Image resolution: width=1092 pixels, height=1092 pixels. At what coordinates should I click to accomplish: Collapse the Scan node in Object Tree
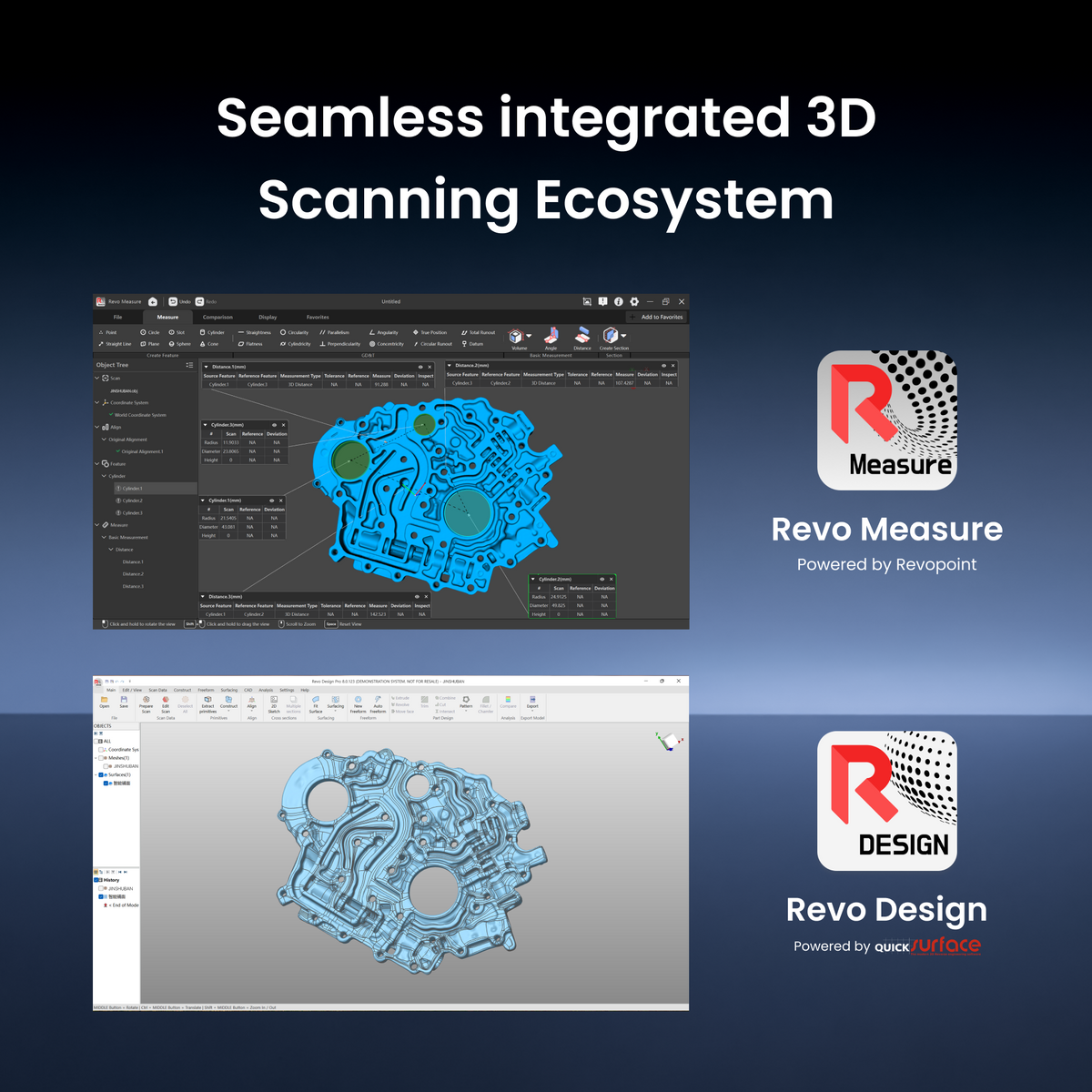point(97,378)
